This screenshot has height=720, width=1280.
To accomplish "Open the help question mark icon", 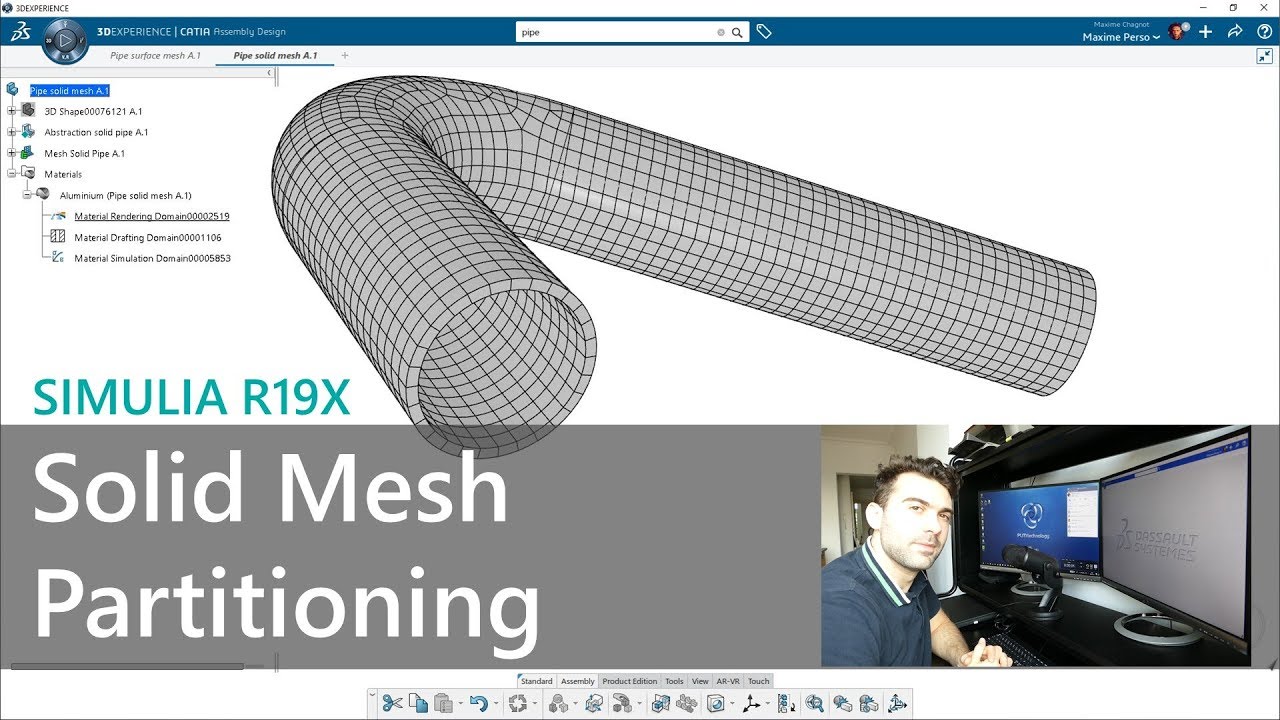I will [x=1264, y=32].
